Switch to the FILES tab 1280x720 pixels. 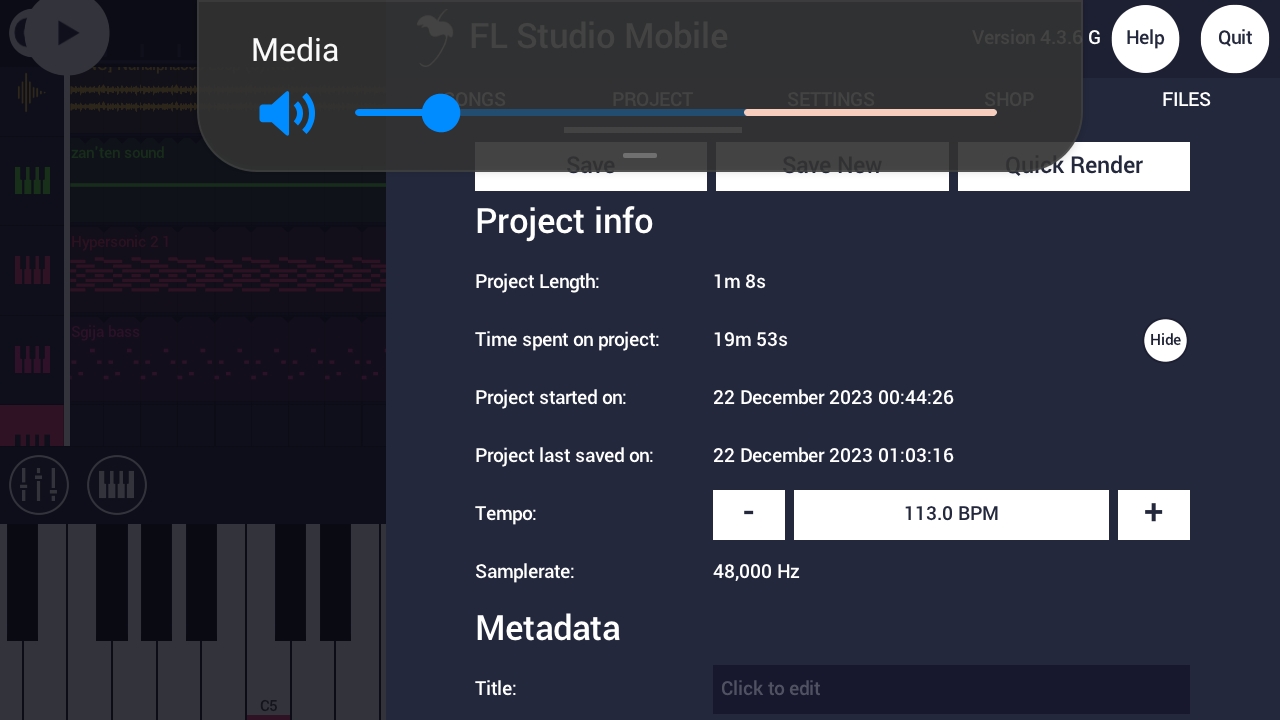click(x=1186, y=99)
